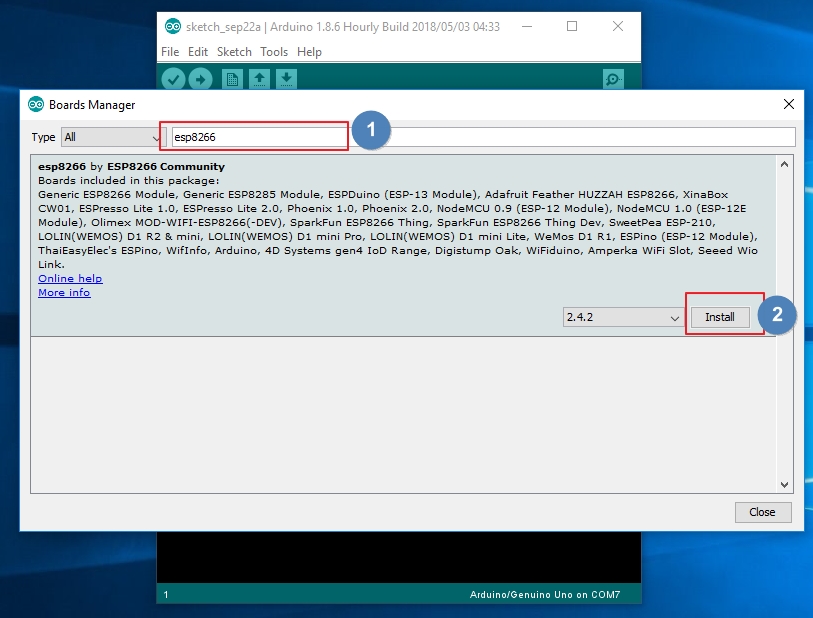
Task: Expand the version dropdown showing 2.4.2
Action: tap(622, 317)
